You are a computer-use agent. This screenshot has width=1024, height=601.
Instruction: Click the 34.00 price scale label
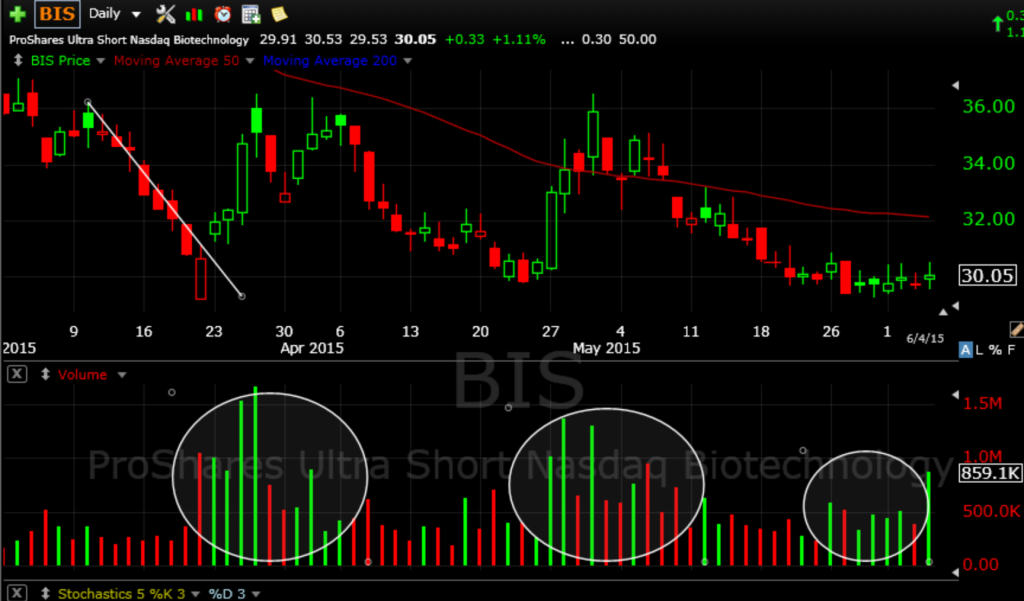point(989,163)
